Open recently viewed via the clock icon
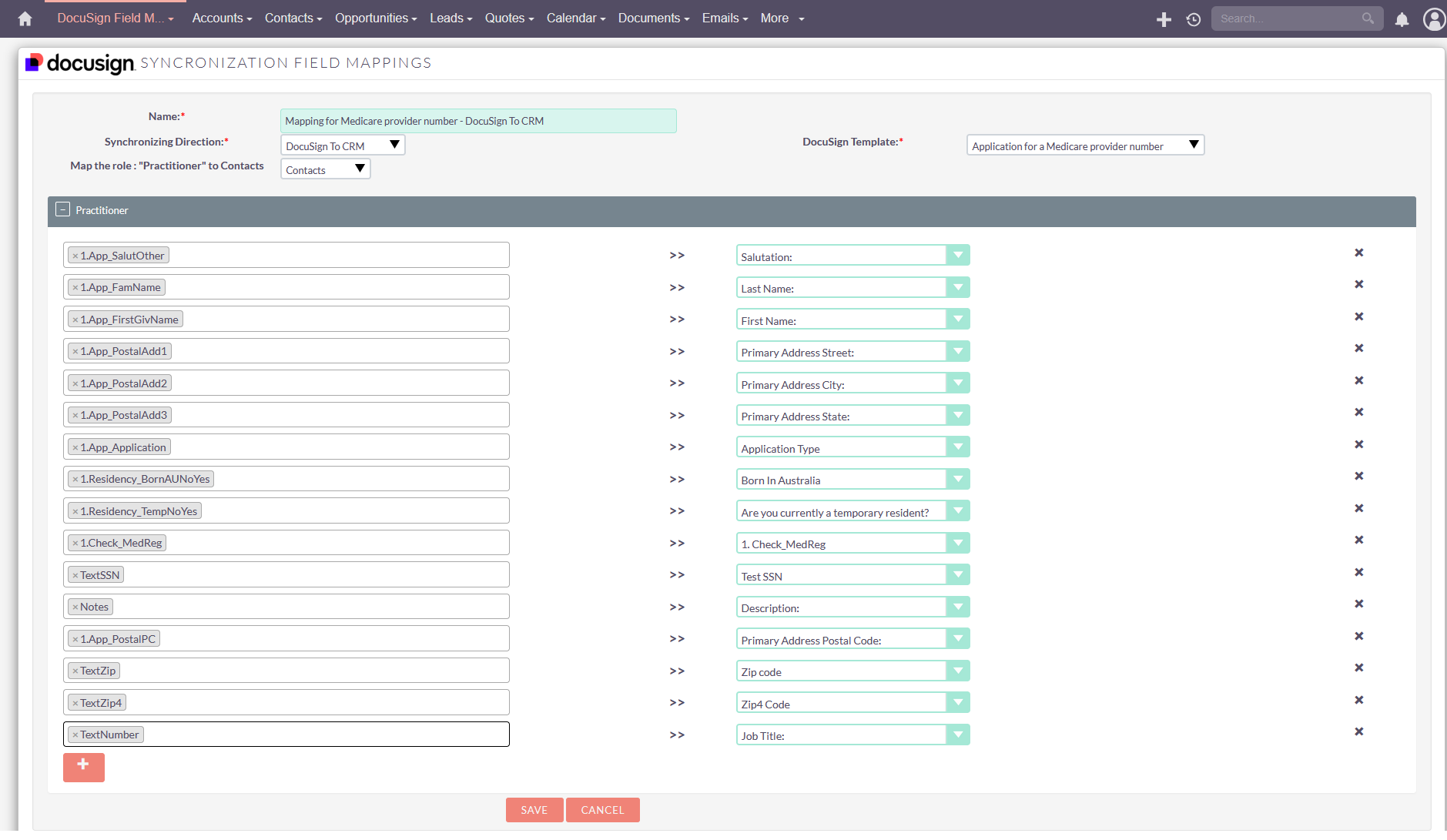 coord(1193,18)
